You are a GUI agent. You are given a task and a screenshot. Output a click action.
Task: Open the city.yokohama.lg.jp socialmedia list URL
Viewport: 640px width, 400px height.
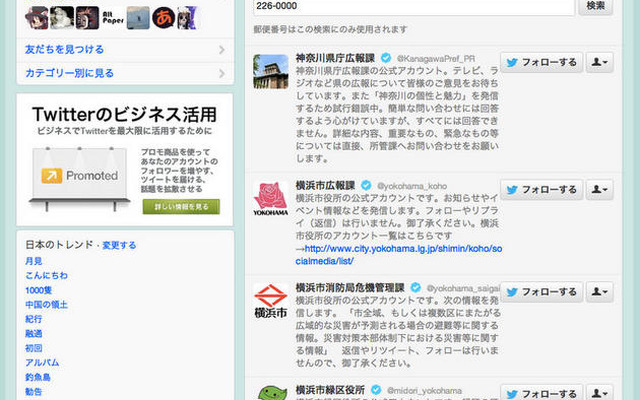click(x=399, y=255)
